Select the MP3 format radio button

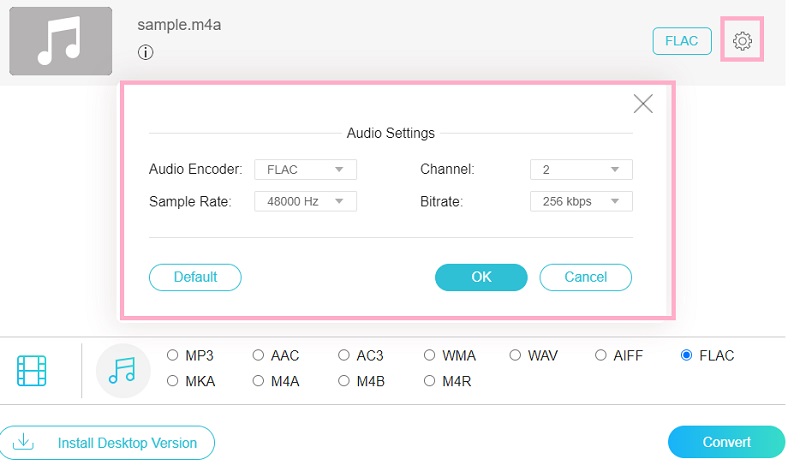[x=173, y=355]
